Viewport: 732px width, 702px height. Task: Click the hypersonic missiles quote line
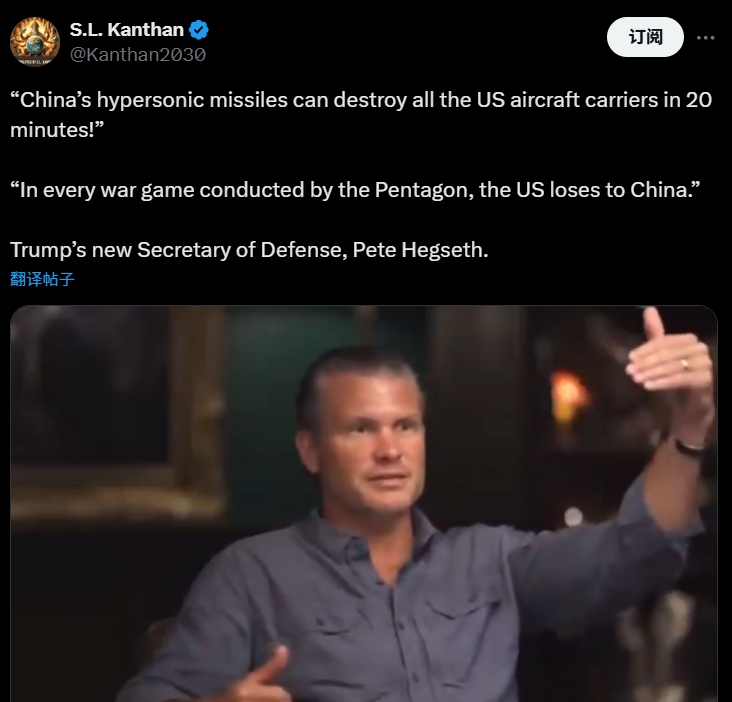(361, 100)
